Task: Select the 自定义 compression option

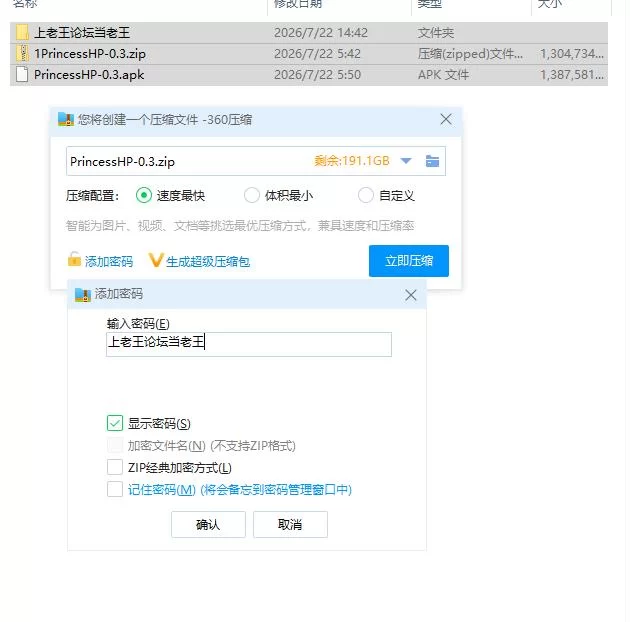Action: [366, 196]
